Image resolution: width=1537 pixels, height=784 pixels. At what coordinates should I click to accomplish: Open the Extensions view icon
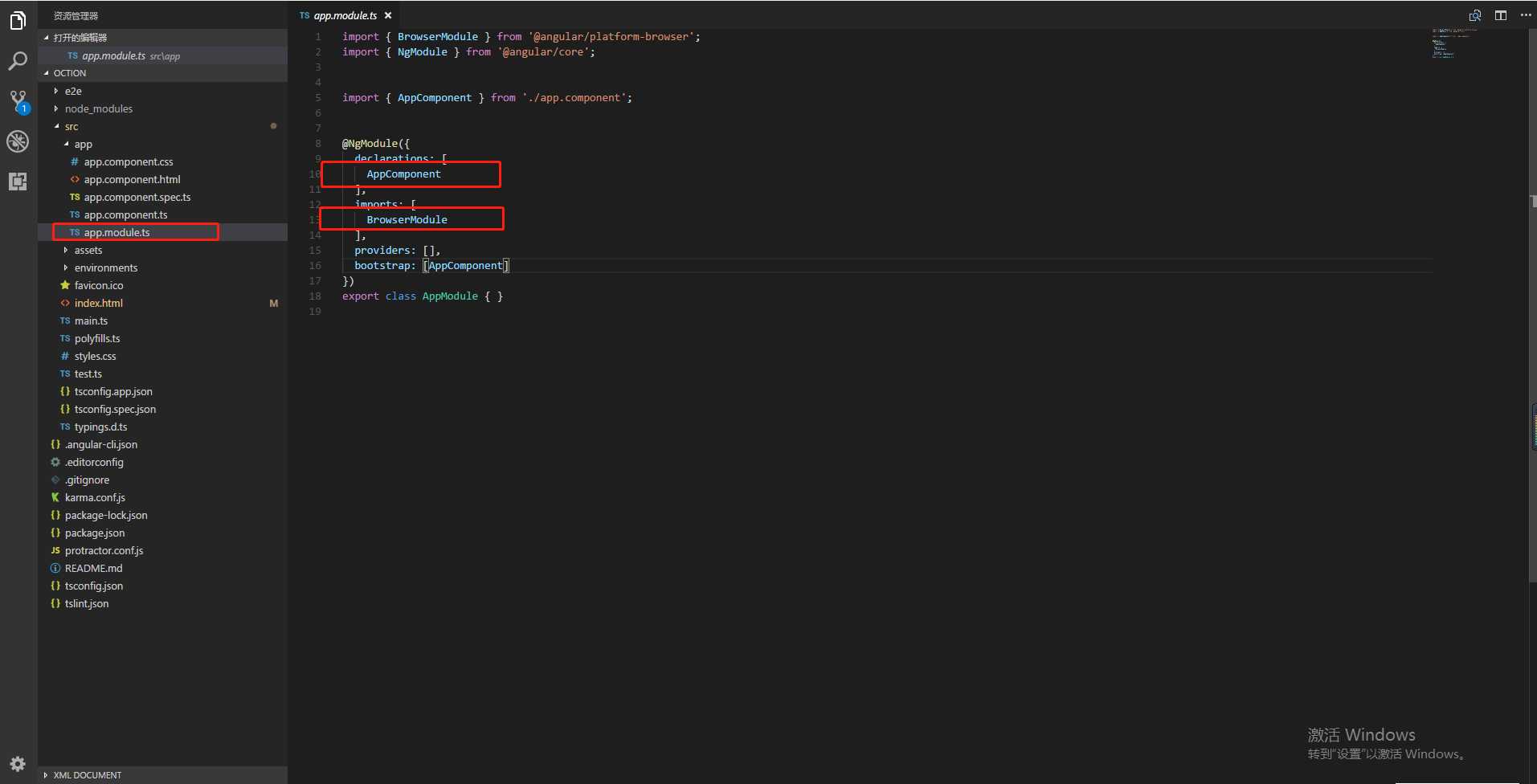coord(18,182)
